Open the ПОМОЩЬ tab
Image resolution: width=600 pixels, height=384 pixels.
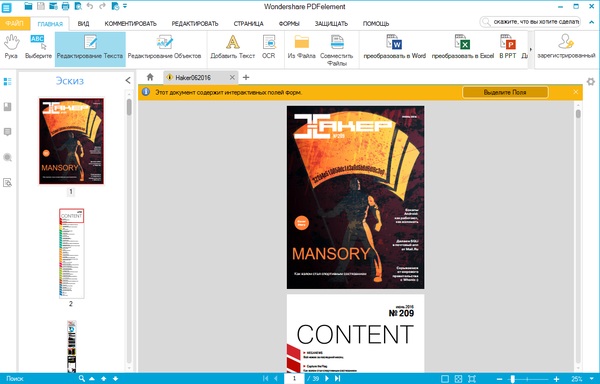[376, 24]
